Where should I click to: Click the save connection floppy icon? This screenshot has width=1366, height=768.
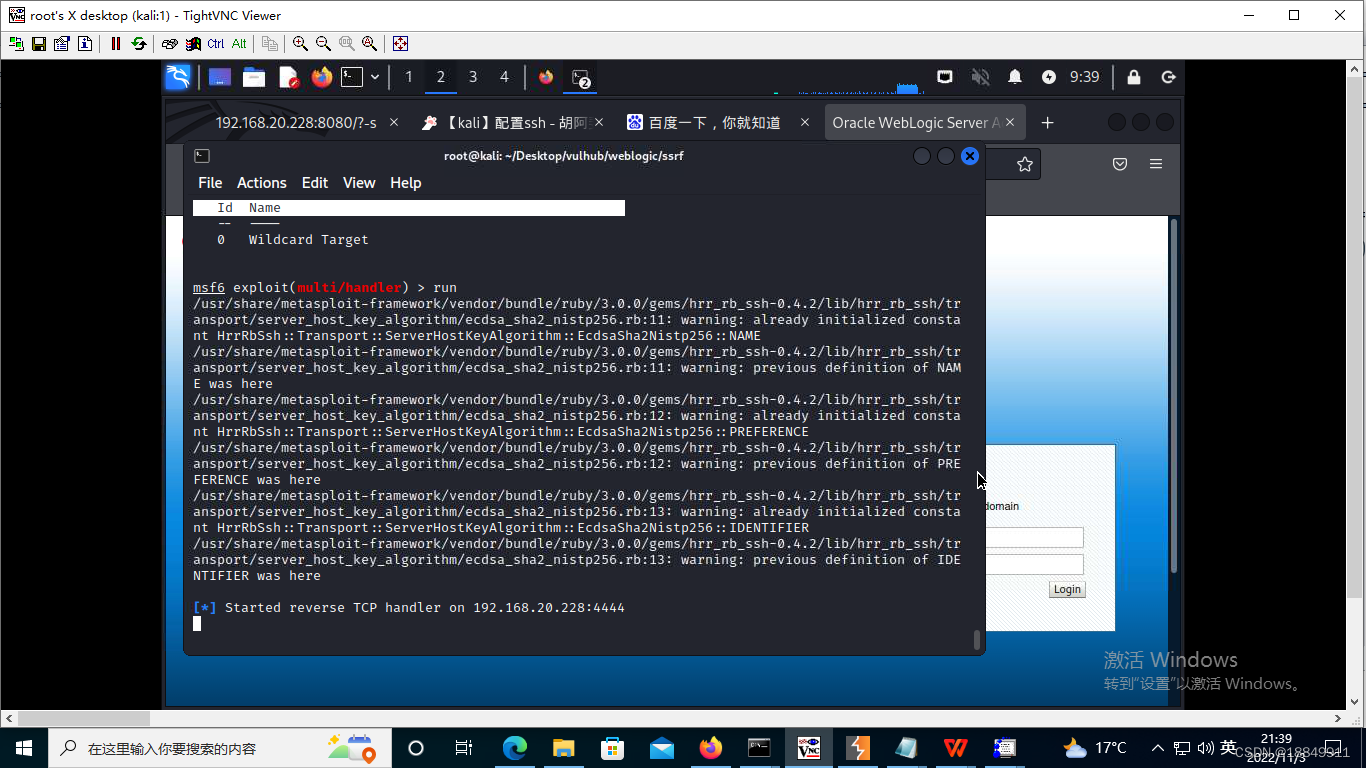click(x=39, y=44)
